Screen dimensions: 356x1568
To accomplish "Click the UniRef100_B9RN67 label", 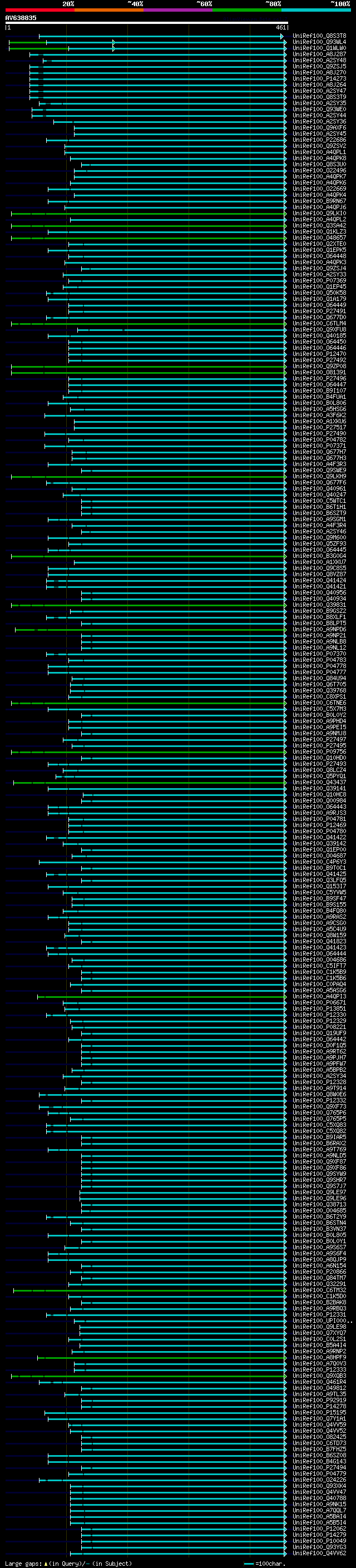I will pyautogui.click(x=319, y=201).
